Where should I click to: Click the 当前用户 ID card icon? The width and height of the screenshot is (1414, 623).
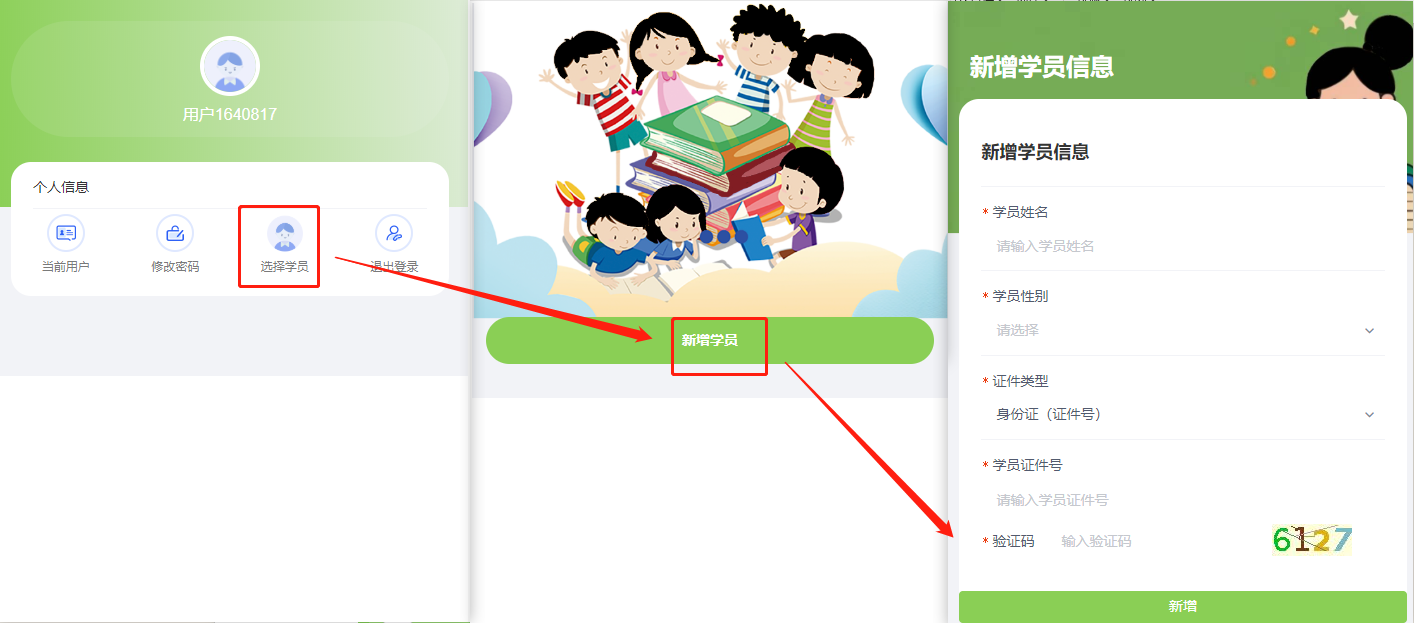point(66,234)
